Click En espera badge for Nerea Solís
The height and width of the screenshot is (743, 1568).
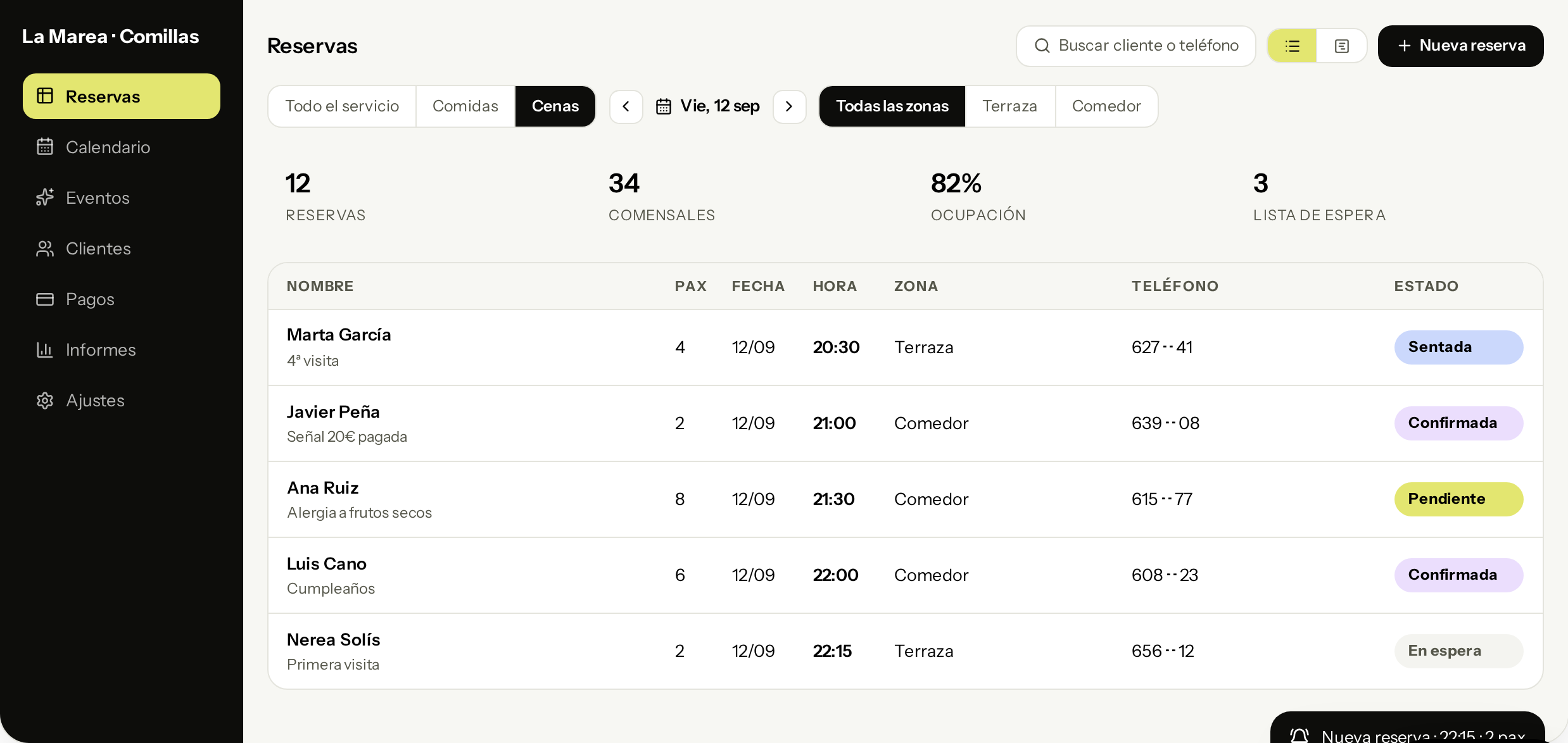pyautogui.click(x=1458, y=651)
